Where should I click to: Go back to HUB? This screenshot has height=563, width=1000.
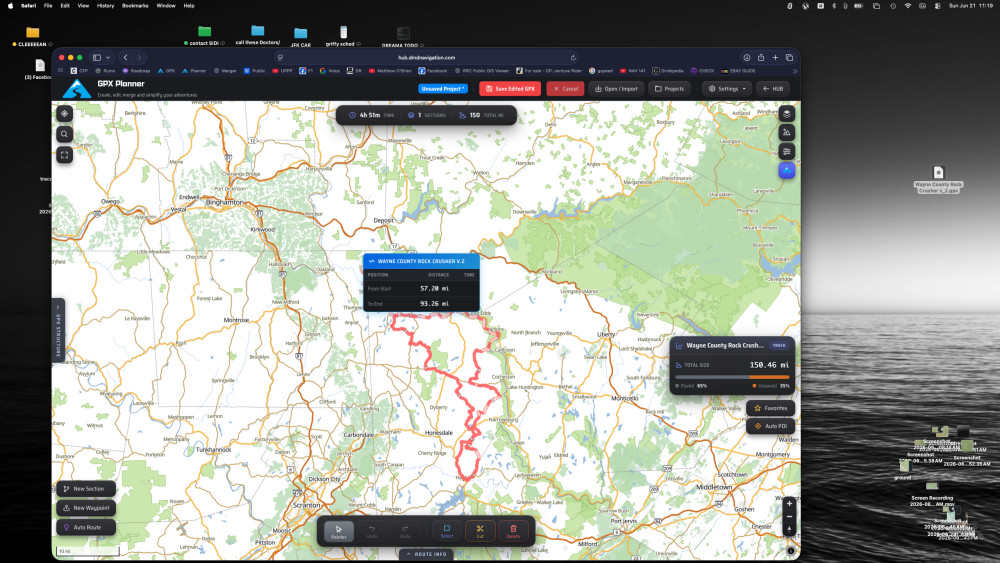pos(773,89)
